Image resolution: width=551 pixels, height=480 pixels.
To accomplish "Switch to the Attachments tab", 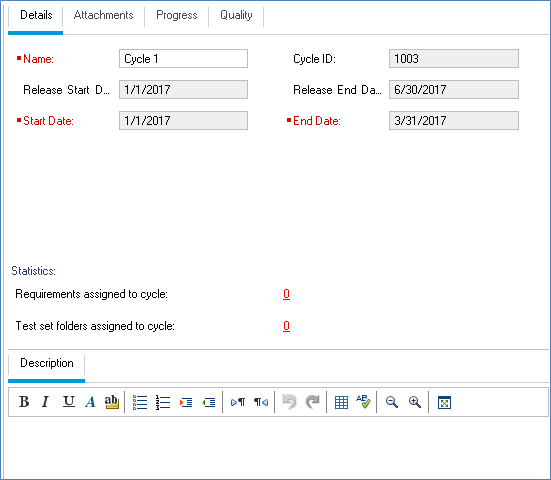I will 104,15.
